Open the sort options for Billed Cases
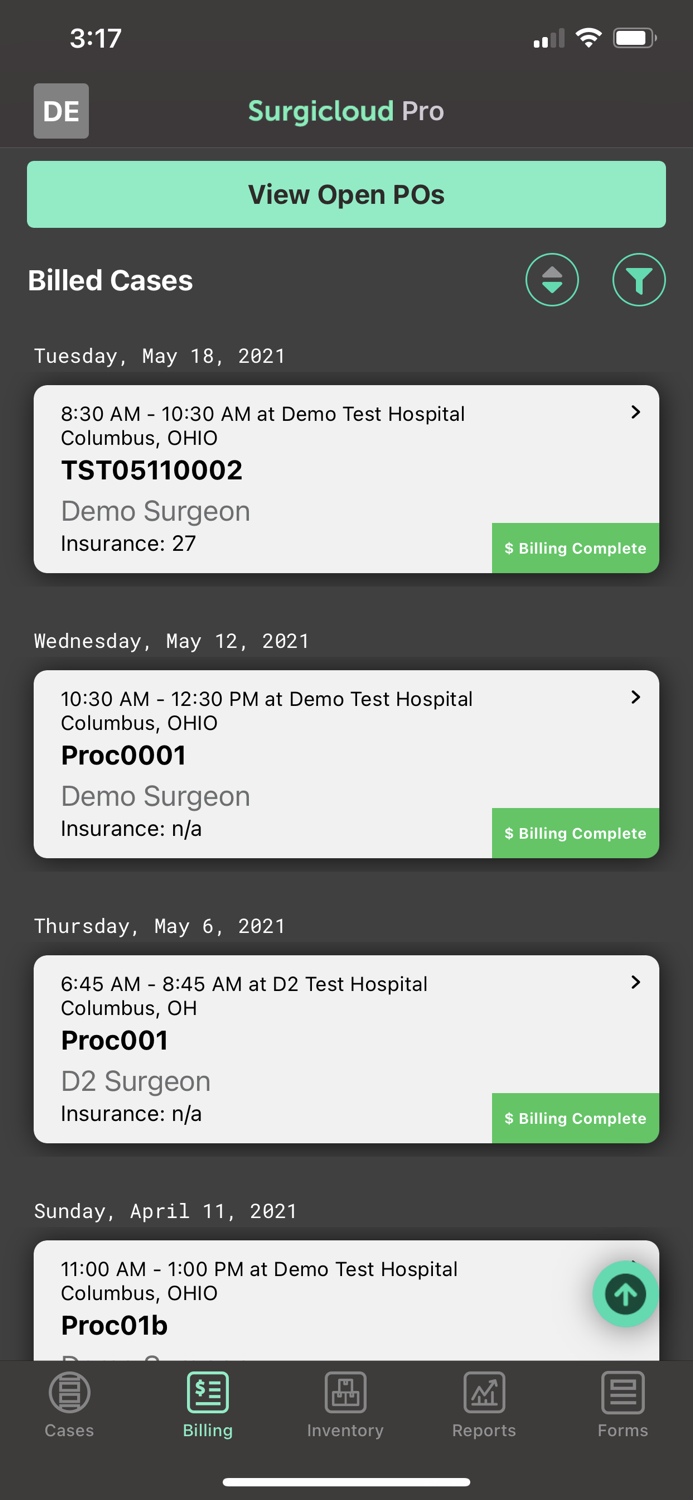 [552, 280]
